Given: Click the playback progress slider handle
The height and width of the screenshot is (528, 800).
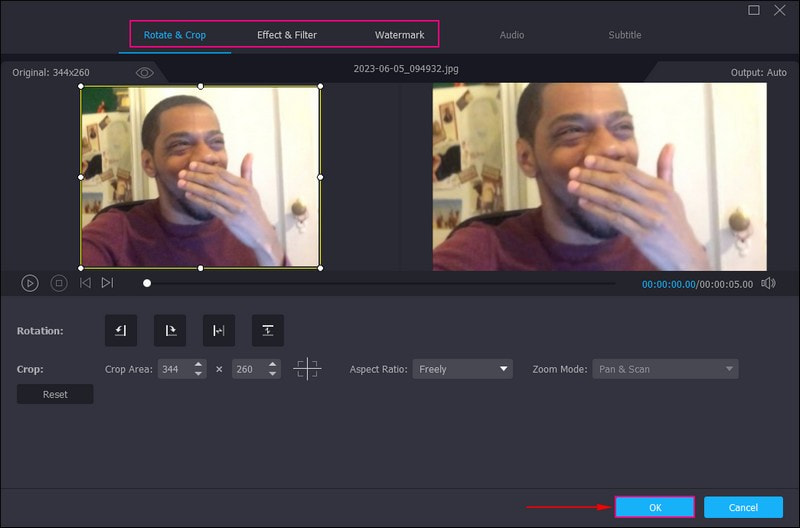Looking at the screenshot, I should click(147, 283).
